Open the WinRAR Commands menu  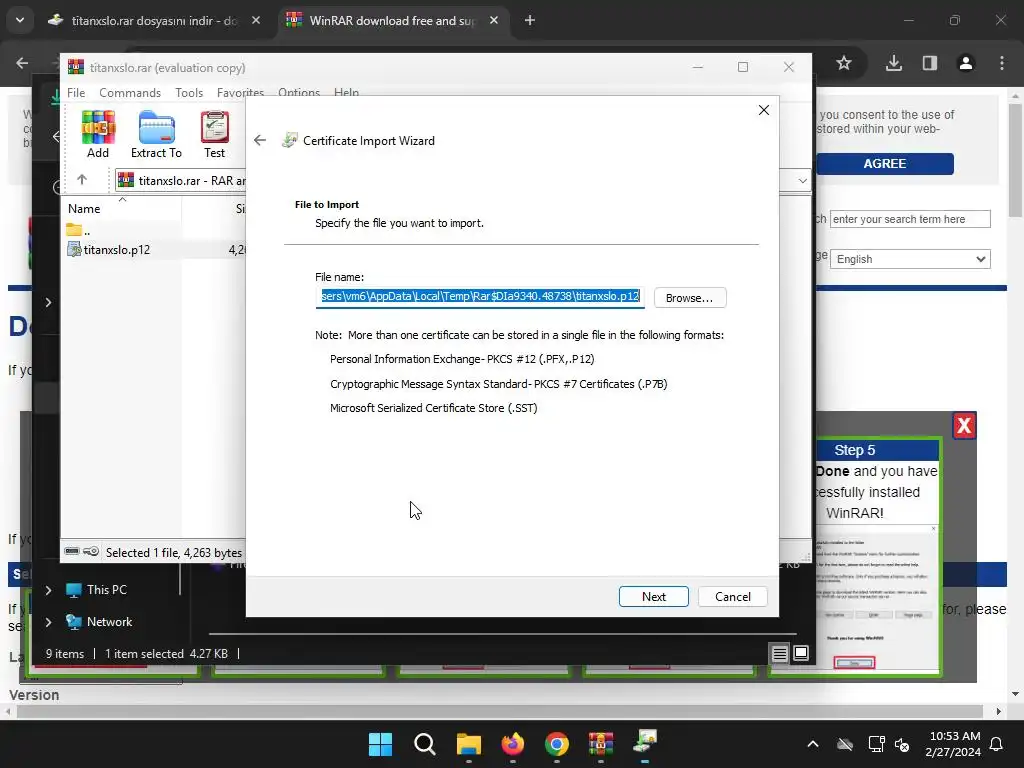pos(129,93)
